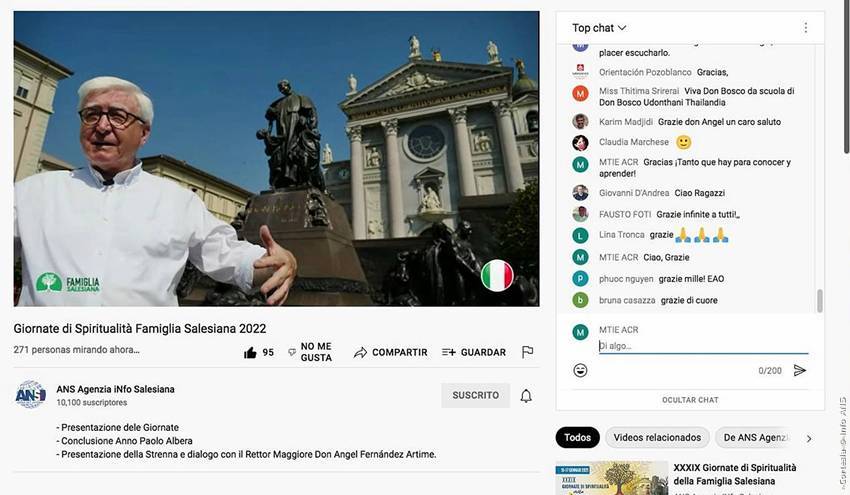Save video with GUARDAR button
The image size is (850, 495).
click(x=474, y=352)
